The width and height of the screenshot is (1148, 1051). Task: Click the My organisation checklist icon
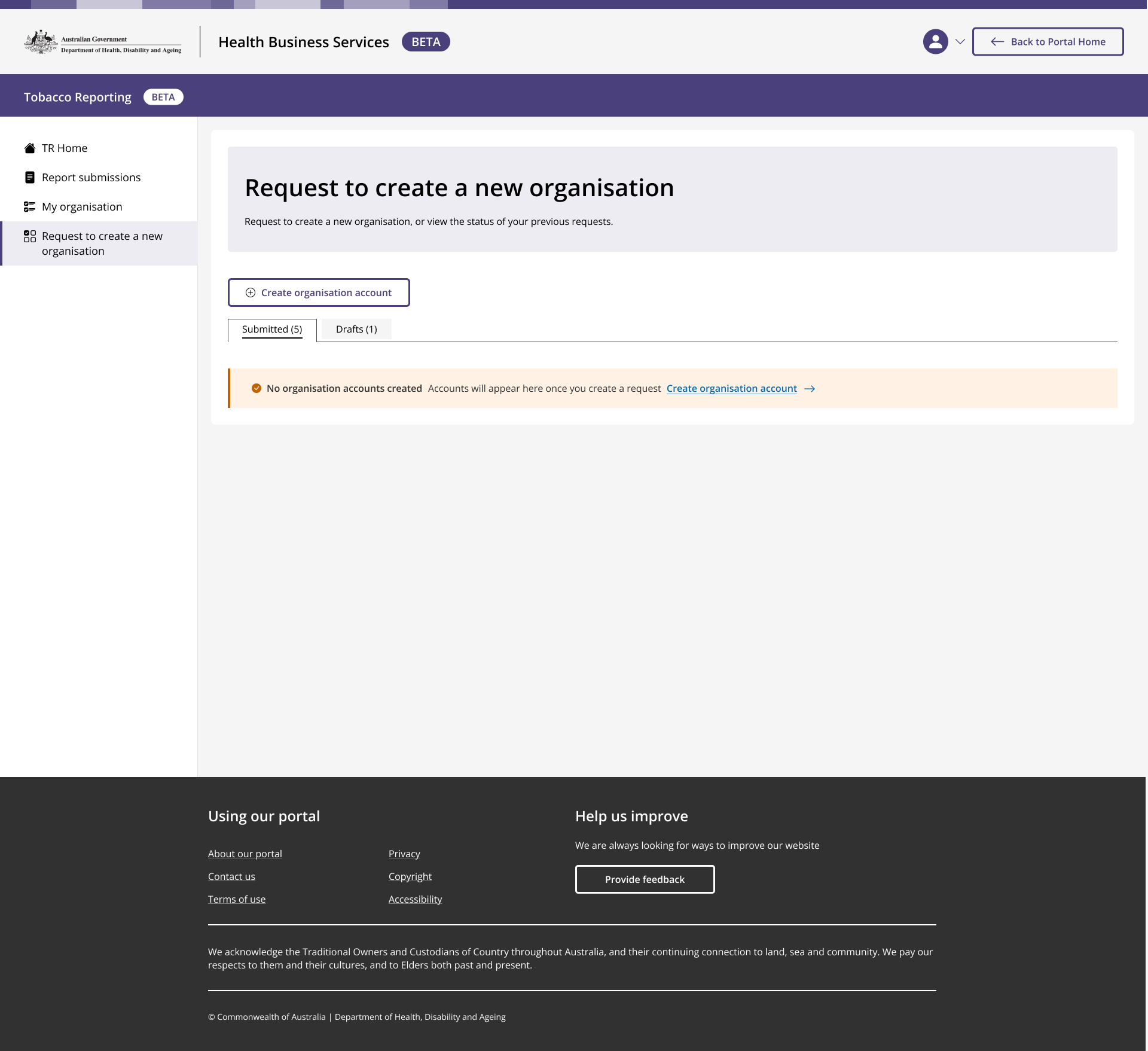[x=29, y=207]
